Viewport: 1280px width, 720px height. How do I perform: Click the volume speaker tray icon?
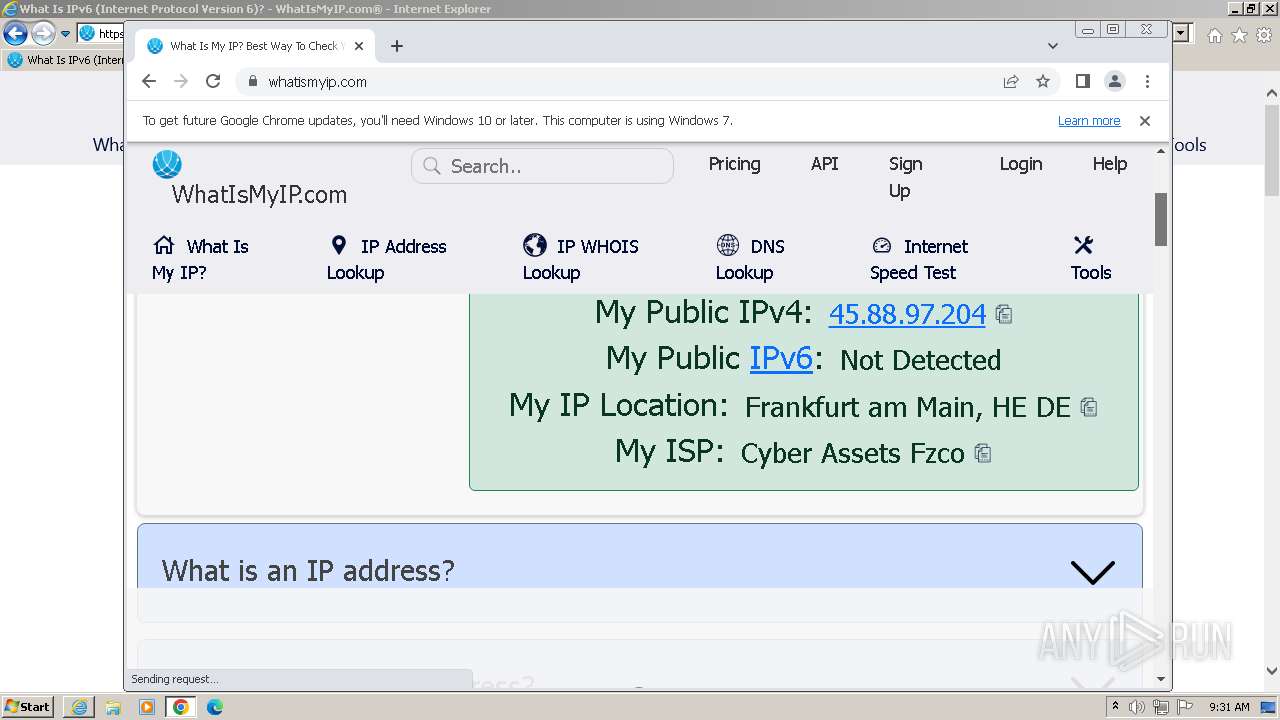click(1137, 707)
